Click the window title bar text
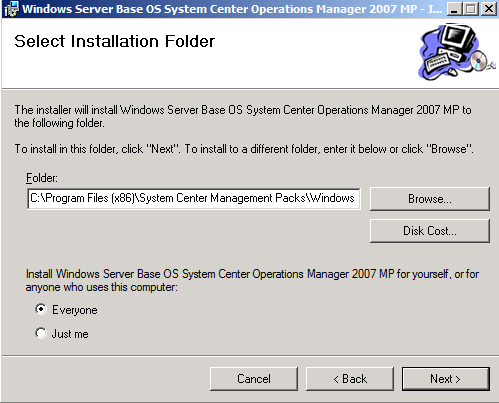The image size is (499, 403). coord(232,9)
